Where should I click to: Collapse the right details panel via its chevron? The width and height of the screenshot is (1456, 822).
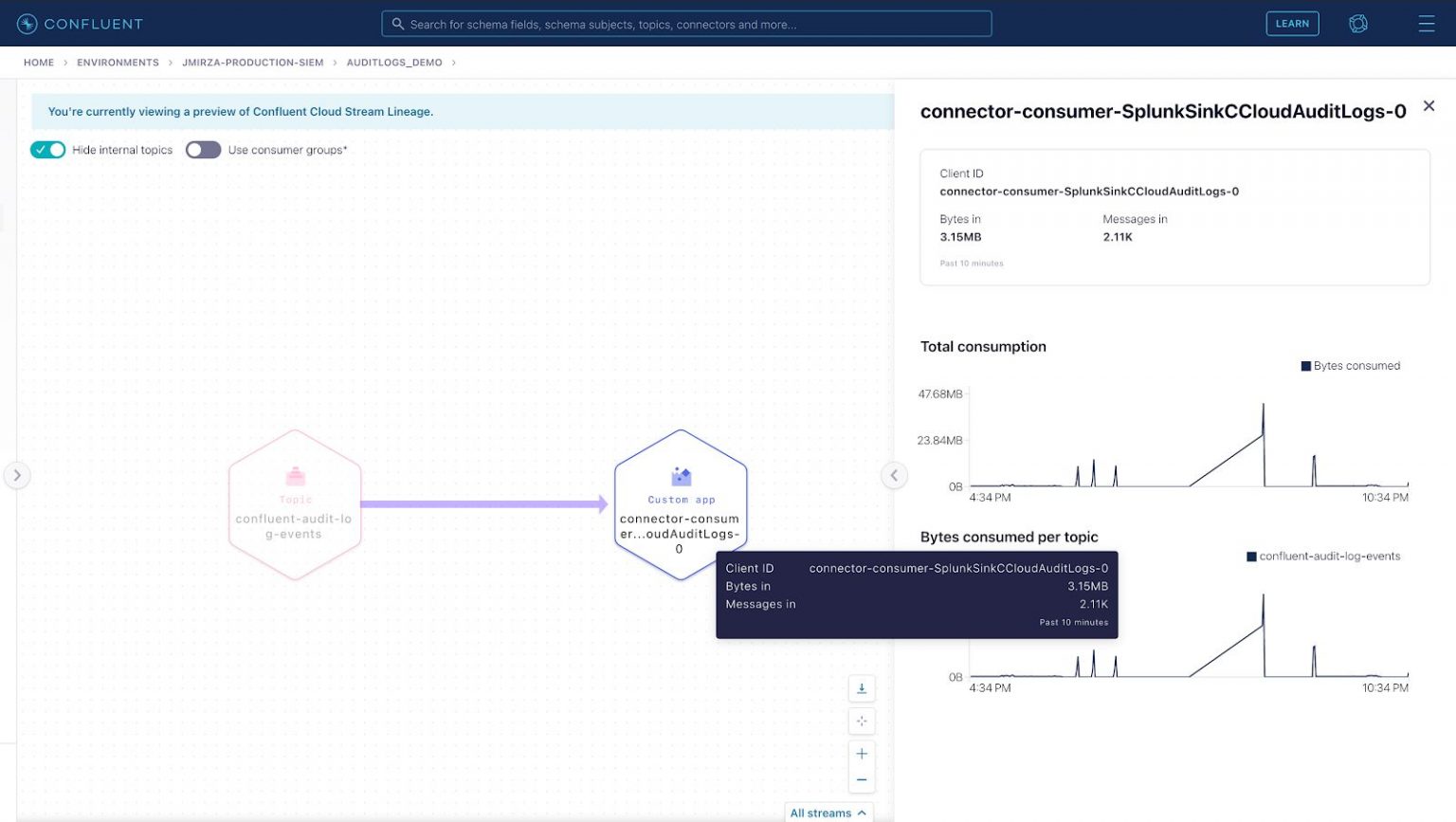[x=894, y=475]
